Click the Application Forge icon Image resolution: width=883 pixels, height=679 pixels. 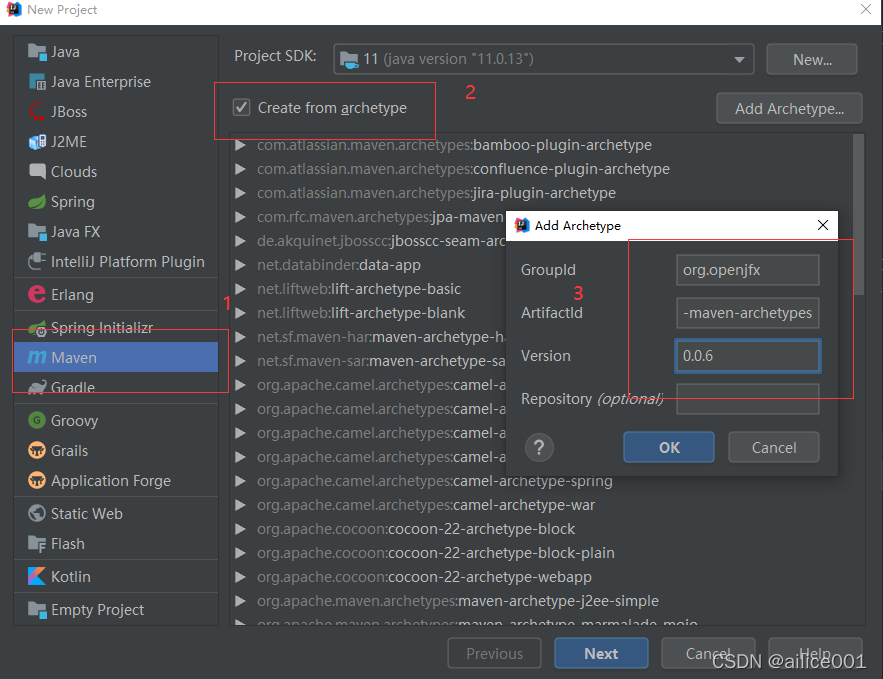pos(37,480)
